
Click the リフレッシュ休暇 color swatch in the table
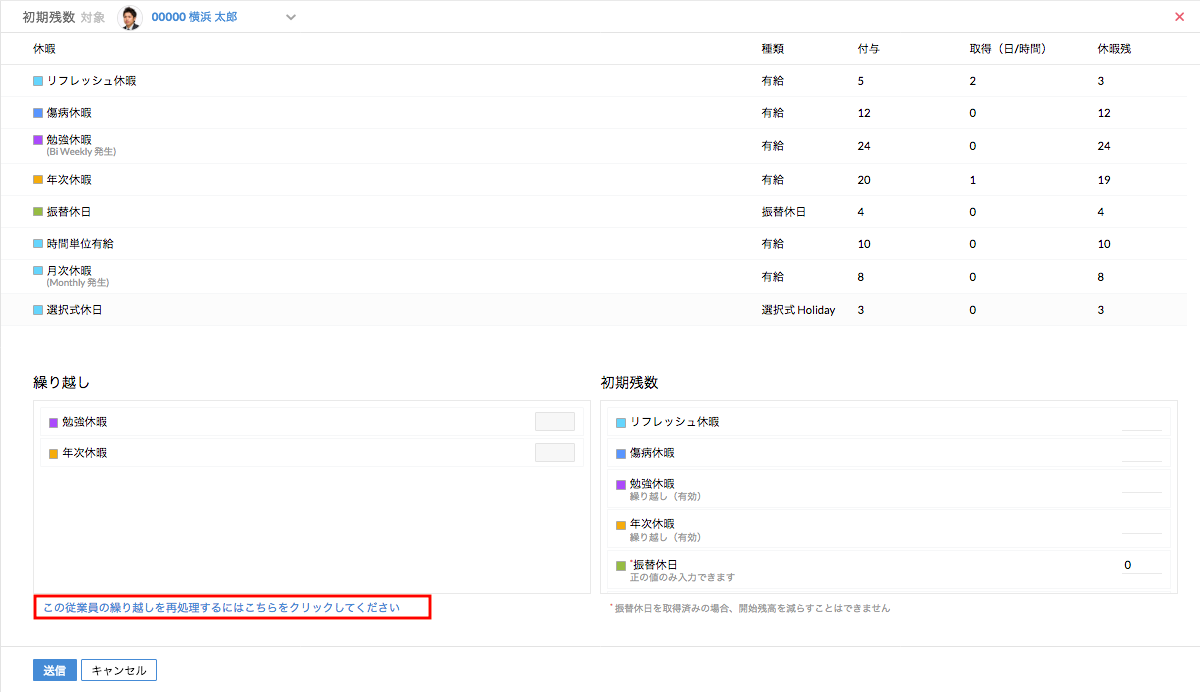[x=38, y=81]
